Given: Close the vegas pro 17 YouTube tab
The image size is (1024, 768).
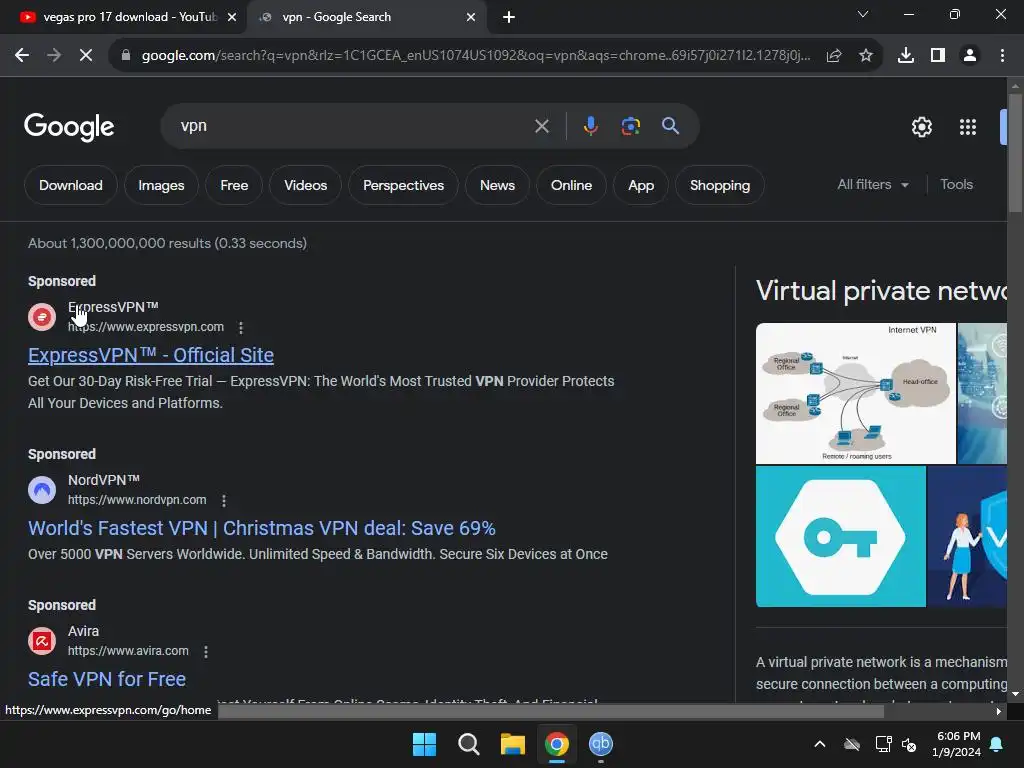Looking at the screenshot, I should click(x=232, y=18).
